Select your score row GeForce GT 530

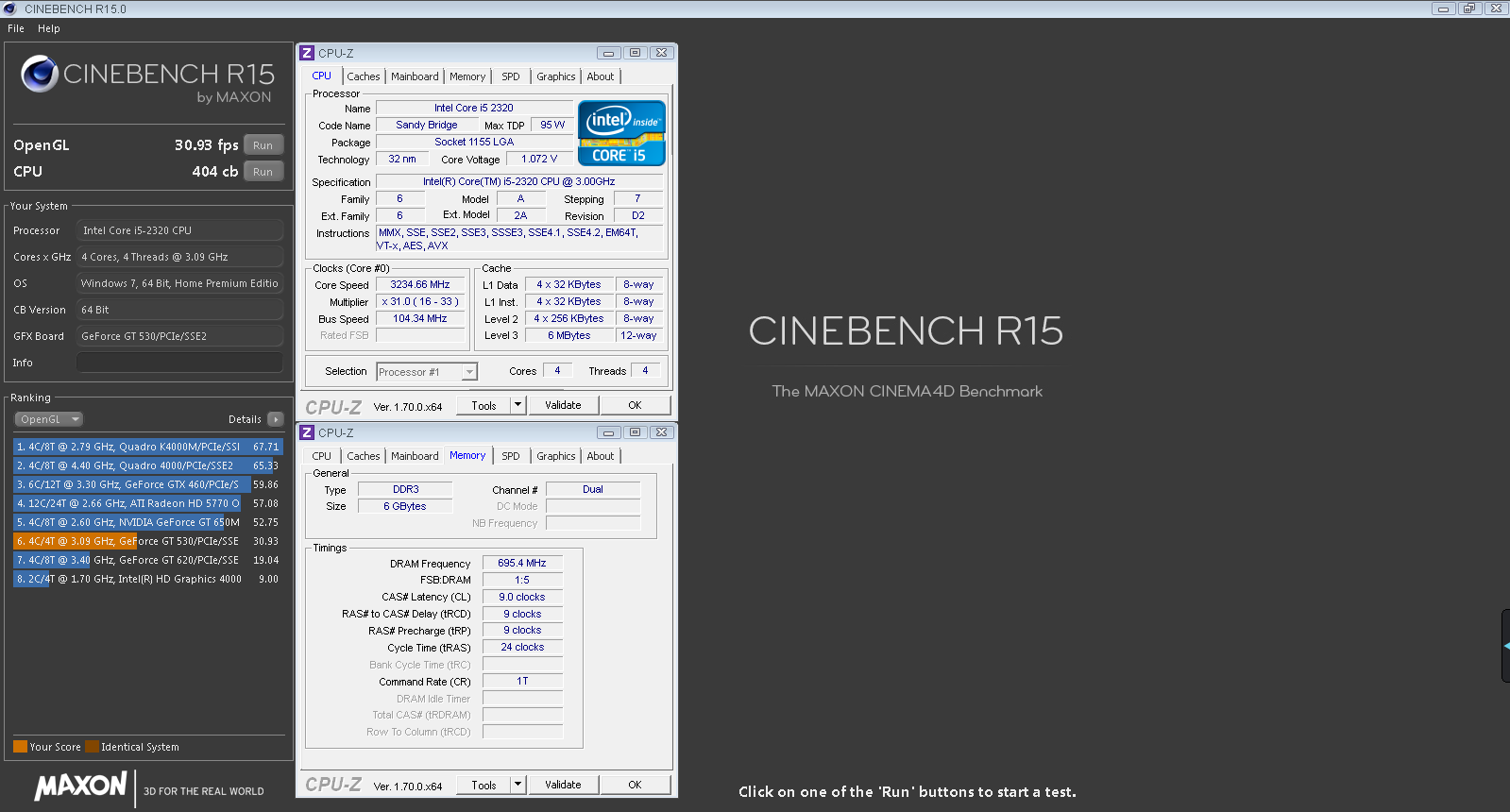click(x=147, y=541)
